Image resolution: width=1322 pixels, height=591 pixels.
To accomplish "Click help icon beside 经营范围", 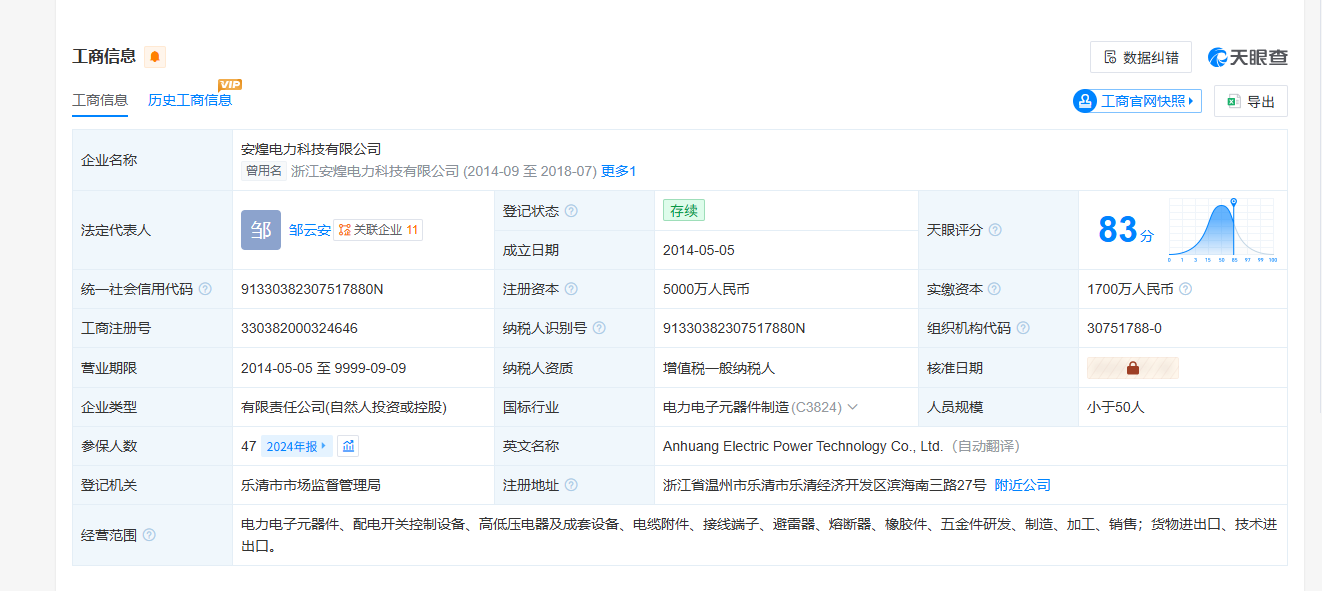I will click(149, 535).
